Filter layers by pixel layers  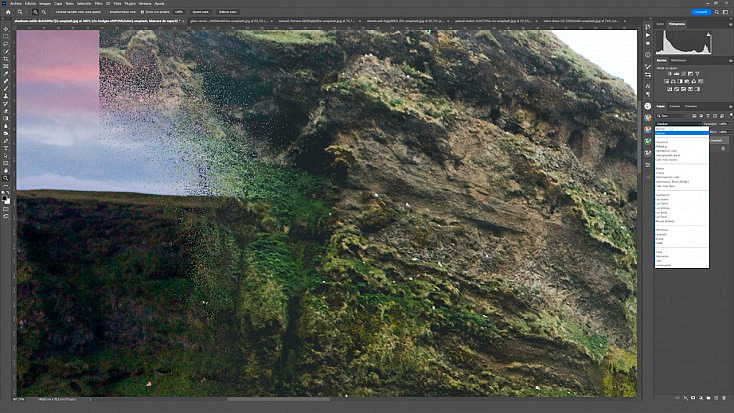click(694, 116)
